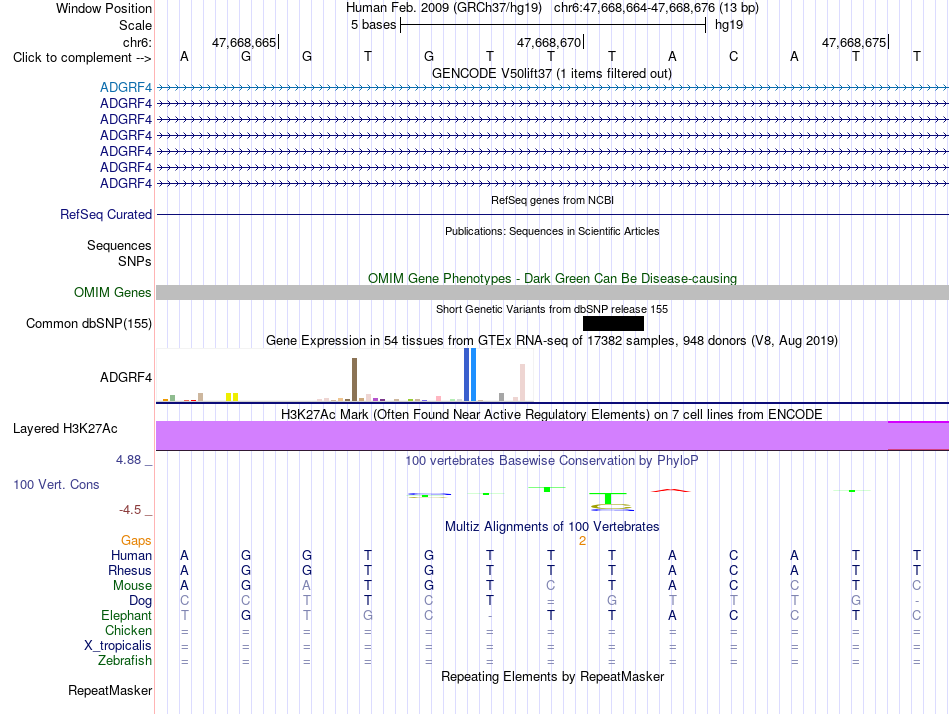Click the yellow GTEx expression bars
Image resolution: width=950 pixels, height=714 pixels.
[x=232, y=397]
